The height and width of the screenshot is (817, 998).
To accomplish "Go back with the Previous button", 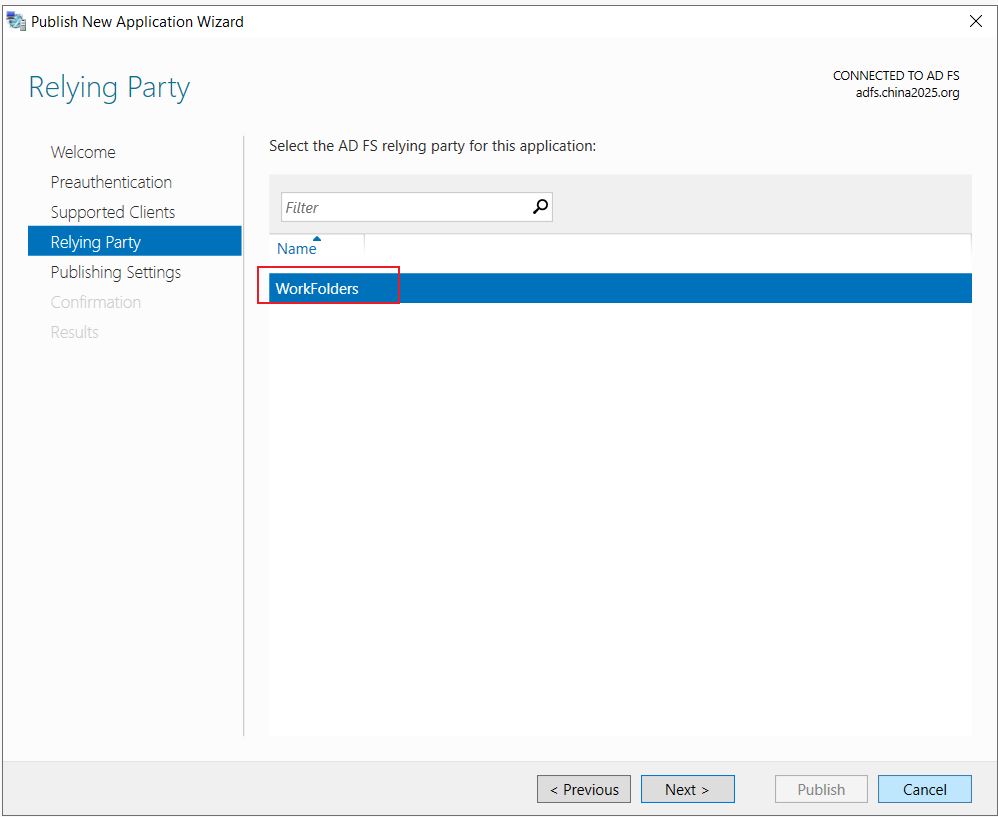I will pos(584,789).
